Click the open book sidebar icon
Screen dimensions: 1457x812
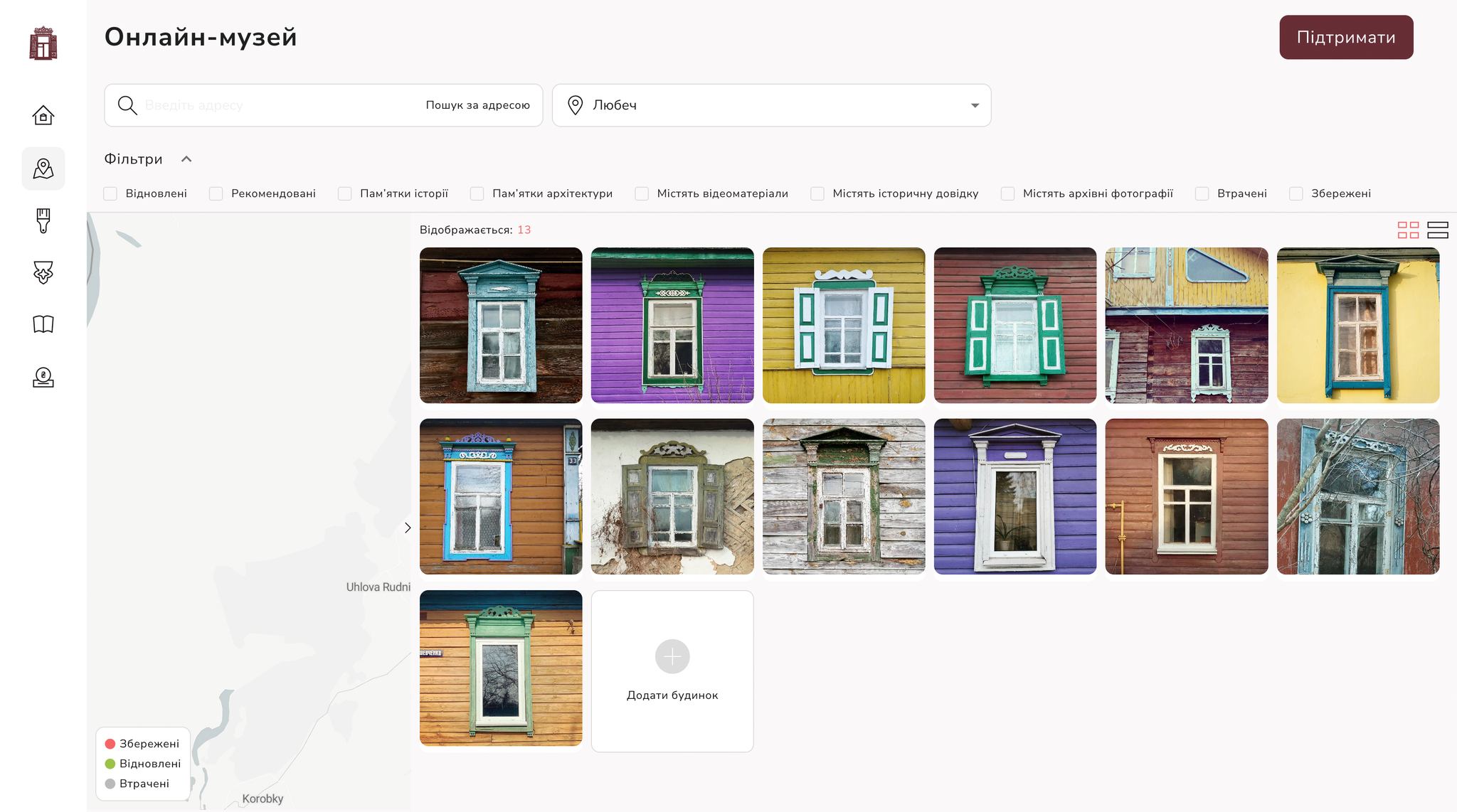pos(43,324)
